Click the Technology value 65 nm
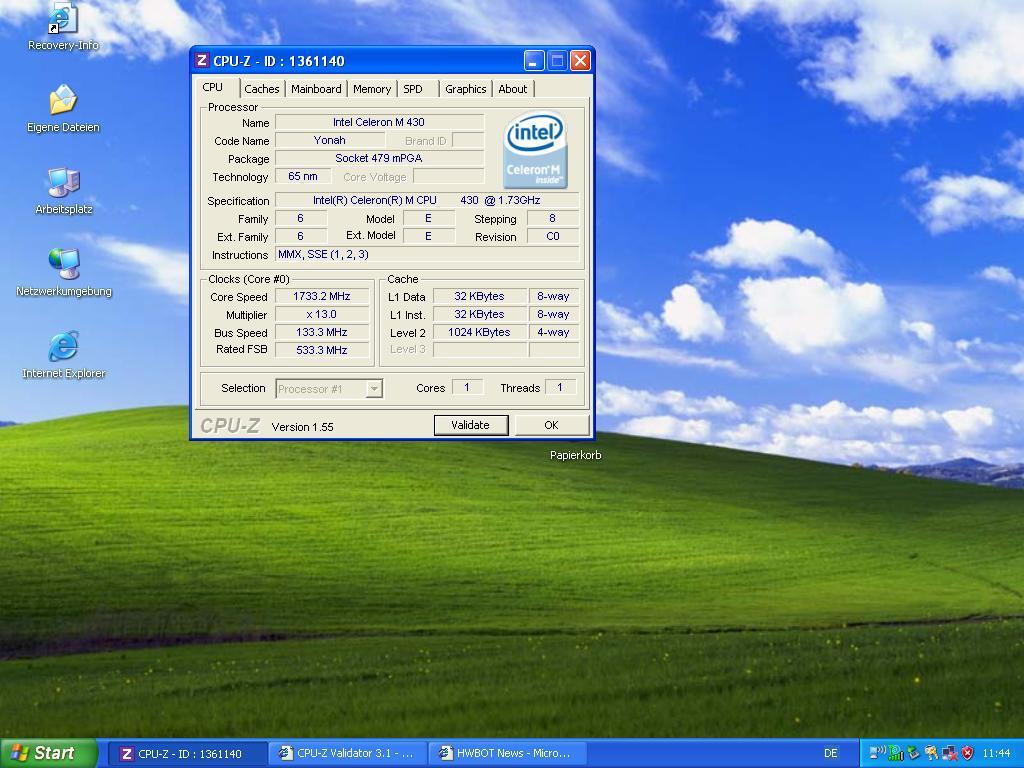 click(303, 176)
